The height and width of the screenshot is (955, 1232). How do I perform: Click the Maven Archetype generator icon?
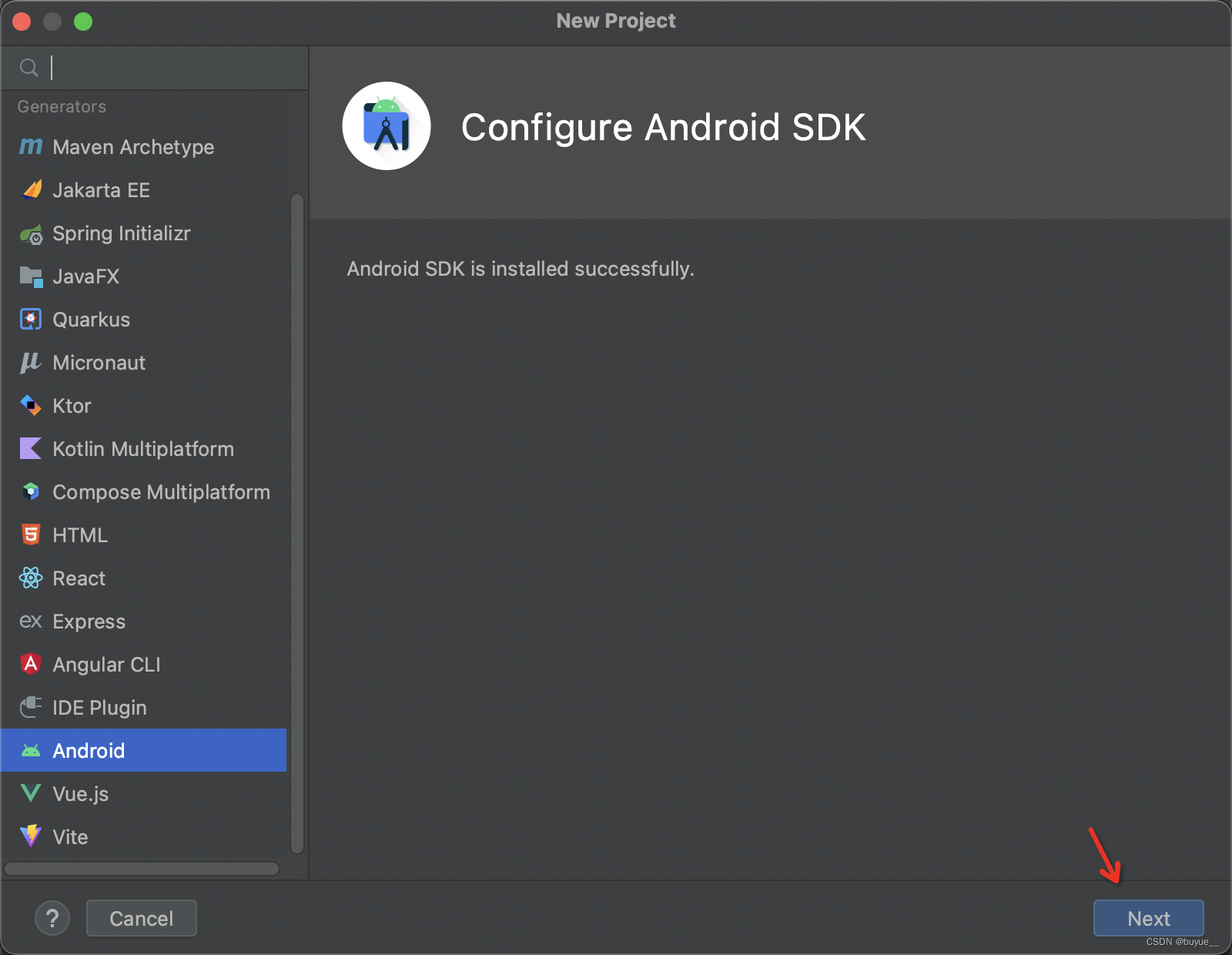[31, 146]
